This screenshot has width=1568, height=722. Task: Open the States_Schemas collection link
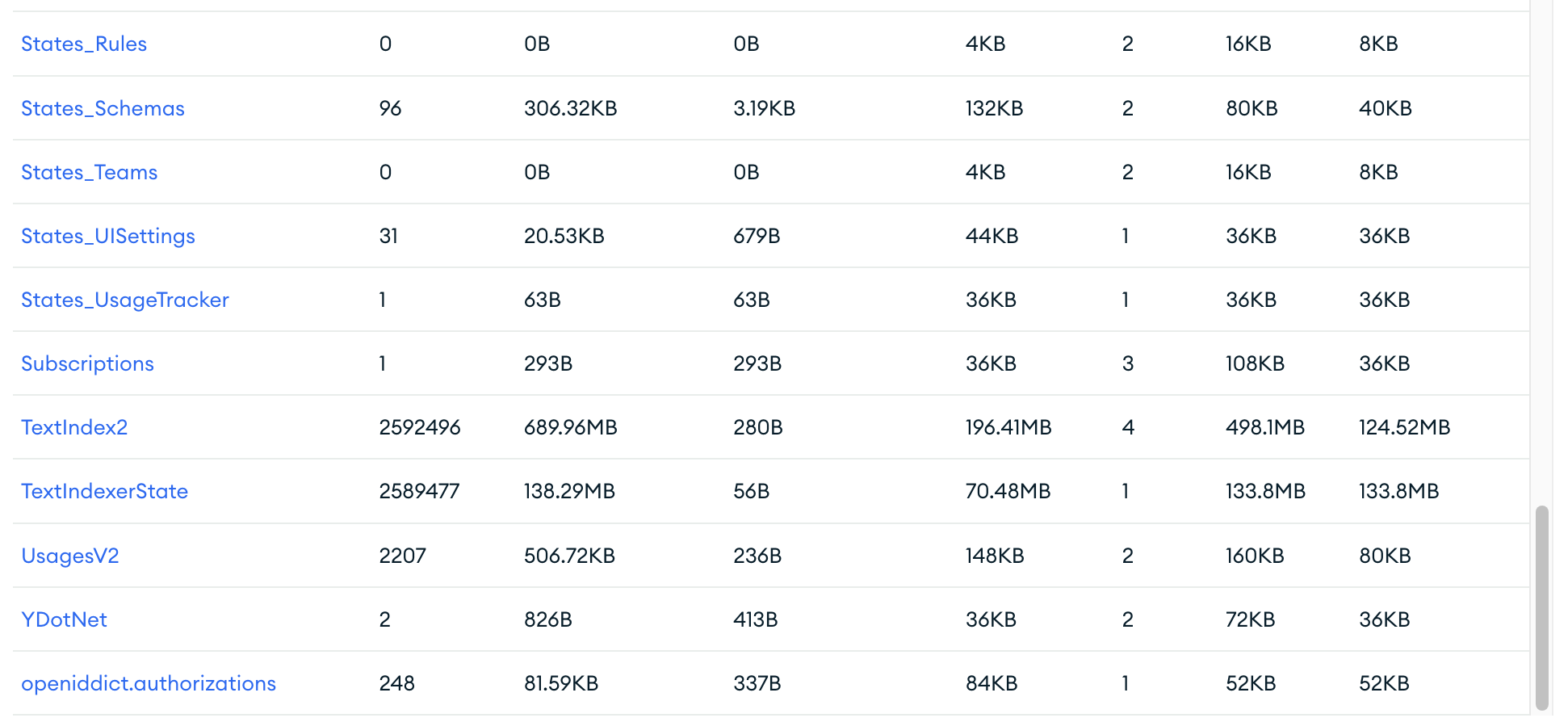pyautogui.click(x=103, y=108)
